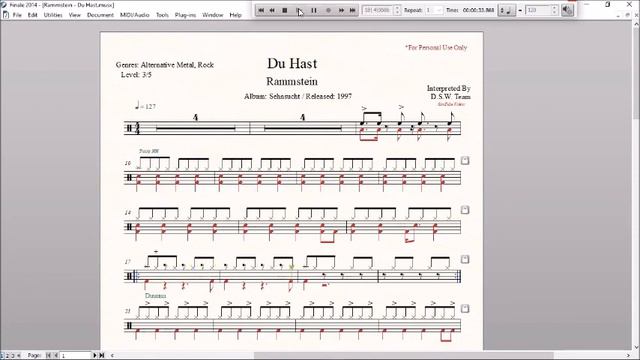Click the staff system handle at measure 10

tap(465, 160)
